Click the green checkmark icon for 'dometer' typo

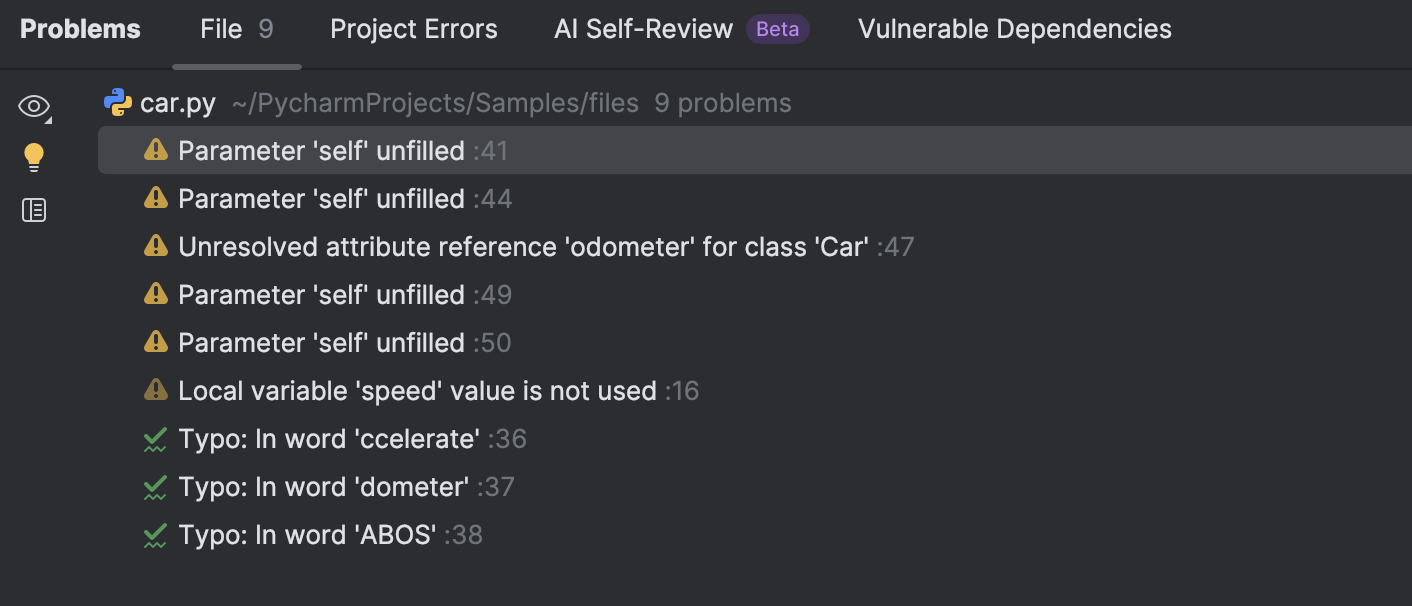[157, 486]
